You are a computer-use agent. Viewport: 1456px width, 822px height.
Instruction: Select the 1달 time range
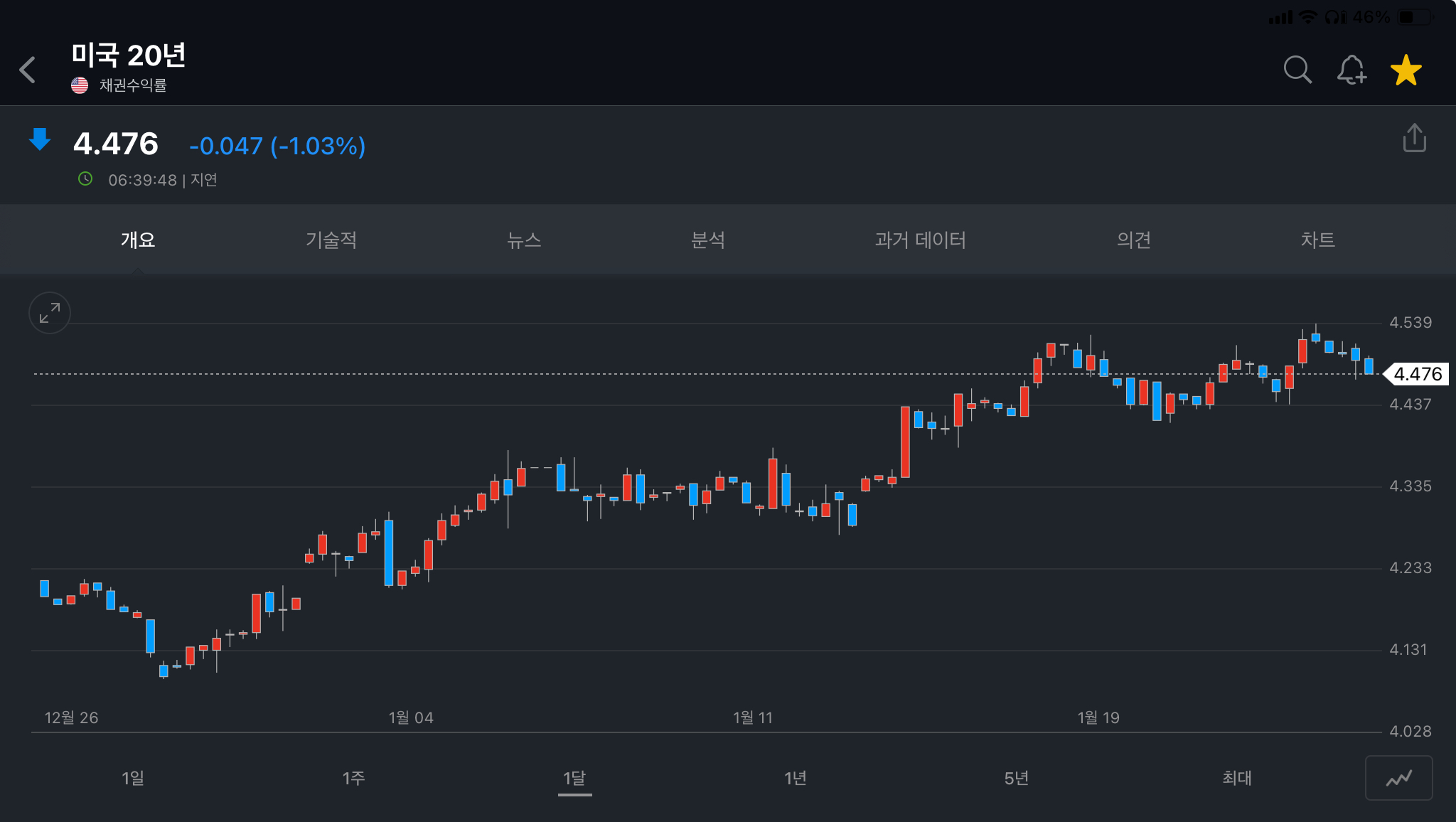click(574, 778)
